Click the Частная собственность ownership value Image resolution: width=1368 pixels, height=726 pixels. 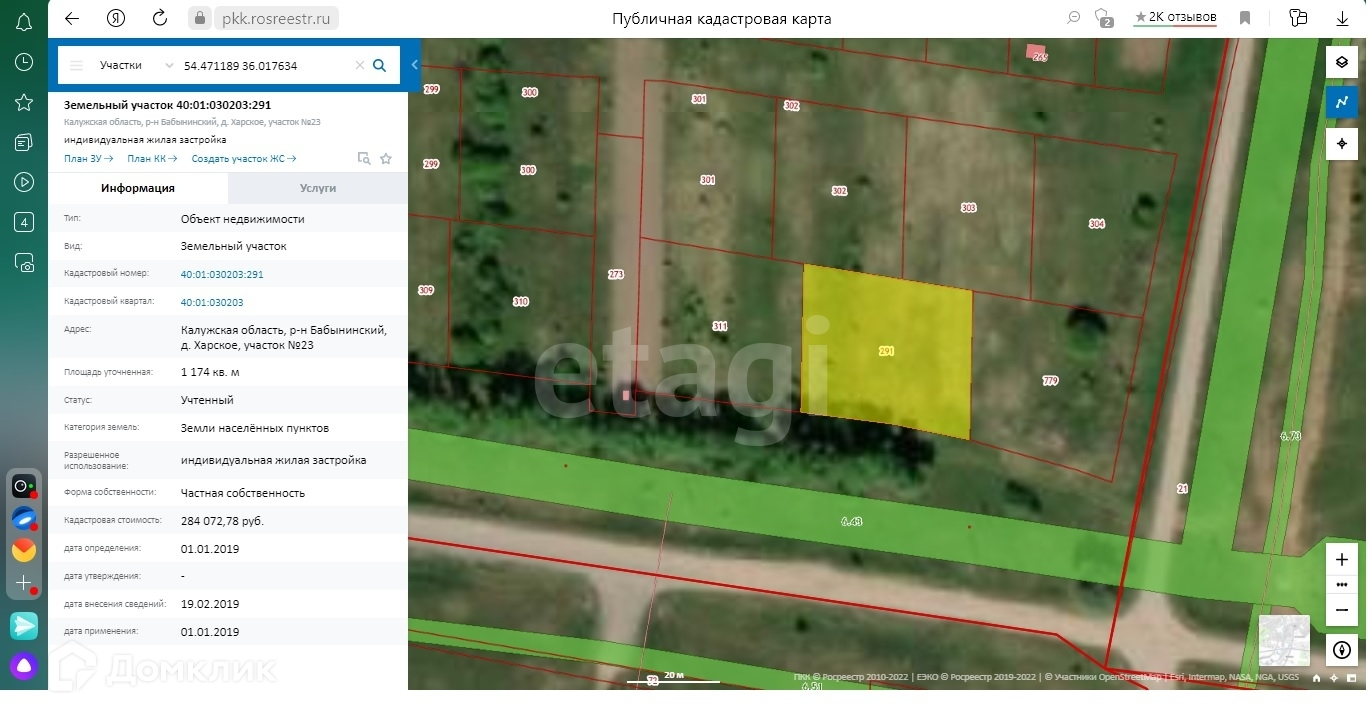[243, 493]
